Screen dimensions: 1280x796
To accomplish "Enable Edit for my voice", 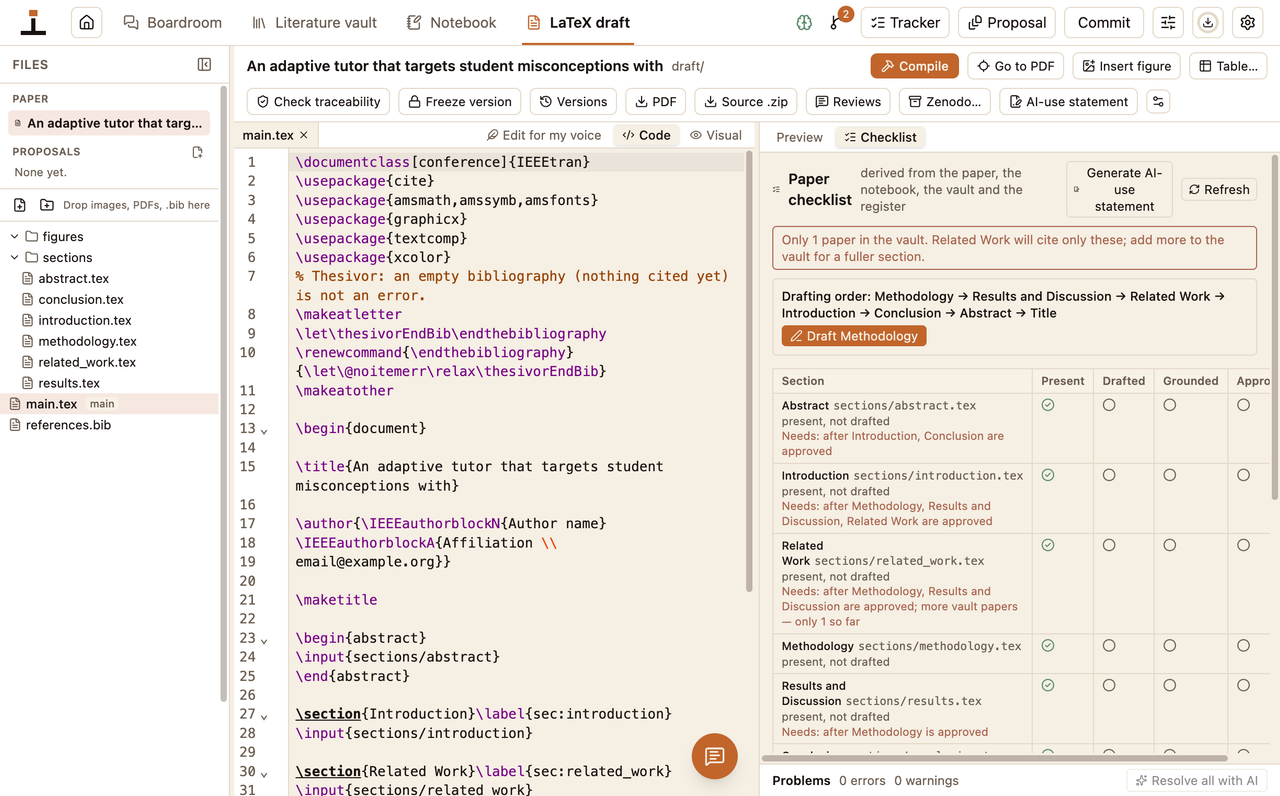I will coord(544,135).
